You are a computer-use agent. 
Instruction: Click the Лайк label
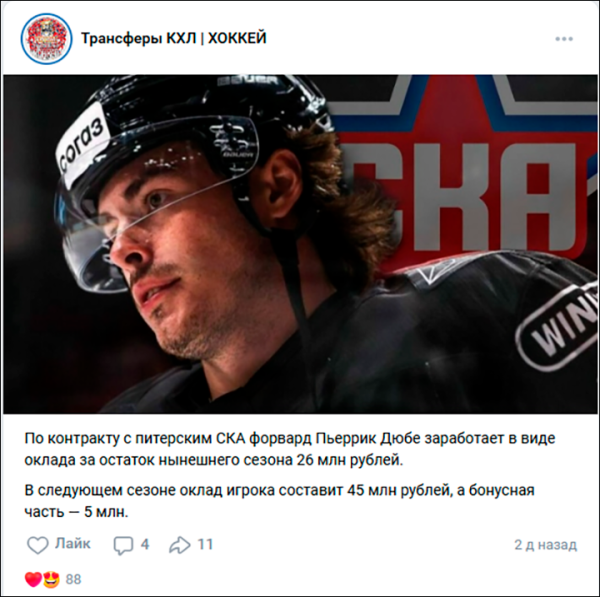click(x=73, y=543)
